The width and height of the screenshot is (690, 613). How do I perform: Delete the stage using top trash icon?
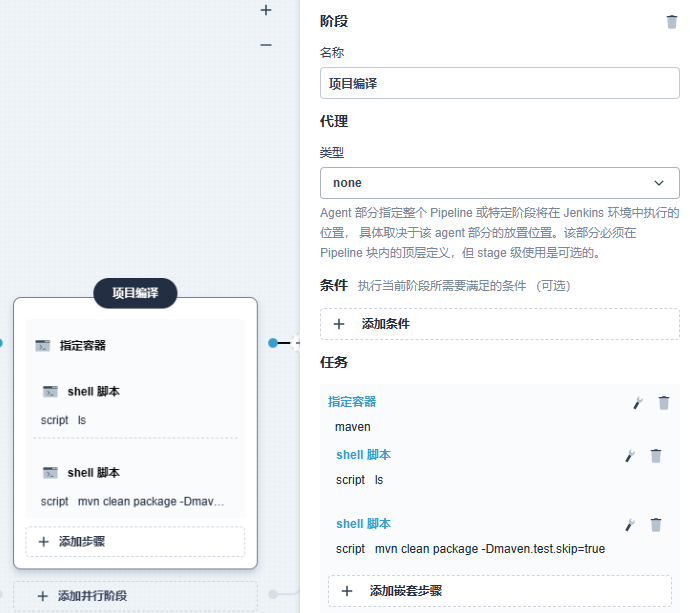coord(671,22)
